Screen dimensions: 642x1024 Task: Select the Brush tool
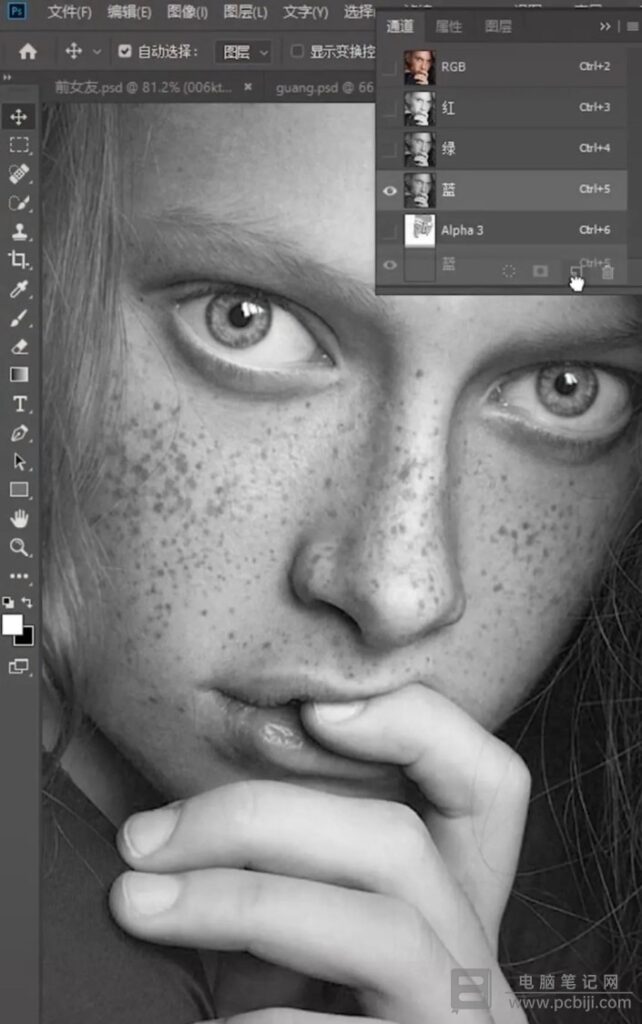[x=19, y=318]
